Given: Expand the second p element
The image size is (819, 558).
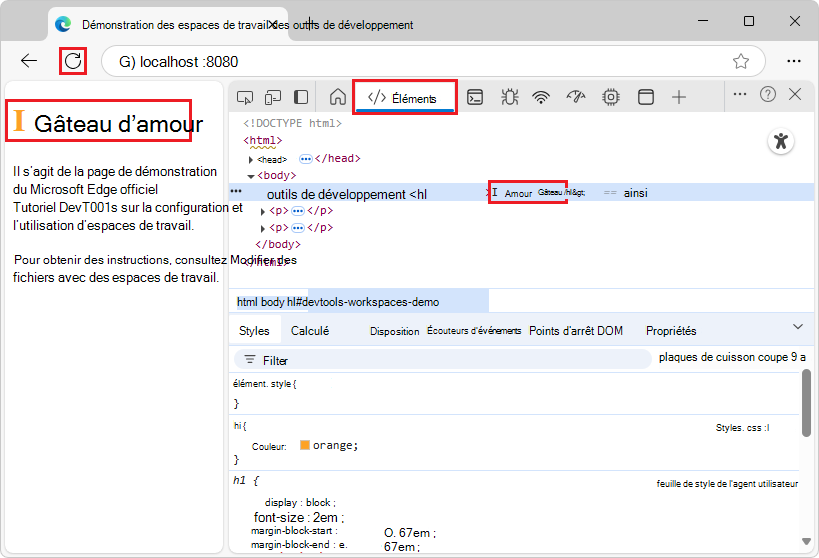Looking at the screenshot, I should (x=263, y=229).
